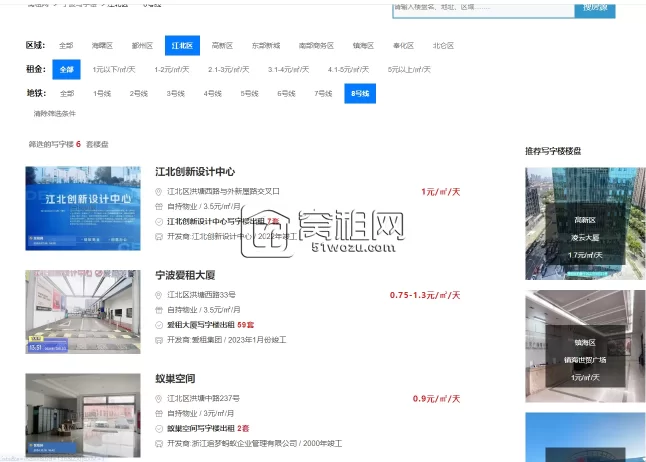Focus the property search input field
The image size is (646, 462).
coord(484,9)
